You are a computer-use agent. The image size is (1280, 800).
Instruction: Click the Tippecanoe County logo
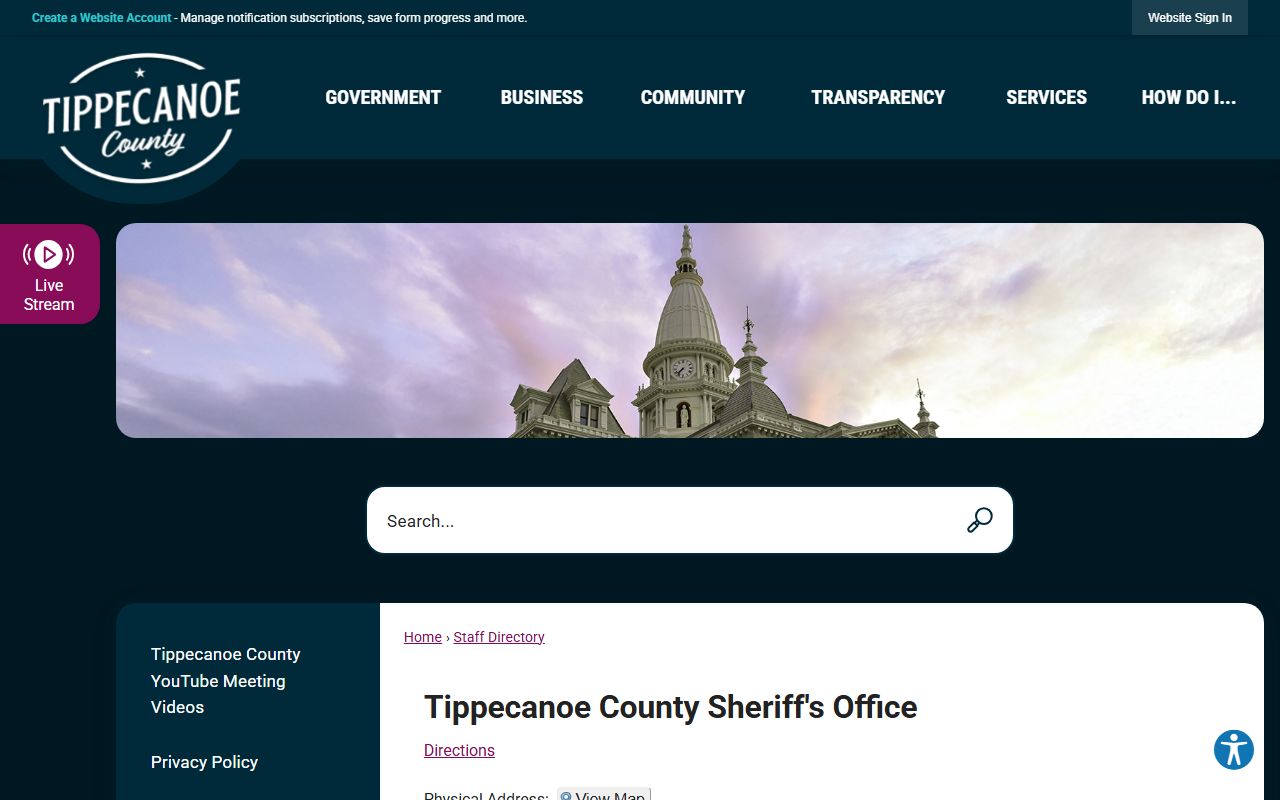141,119
